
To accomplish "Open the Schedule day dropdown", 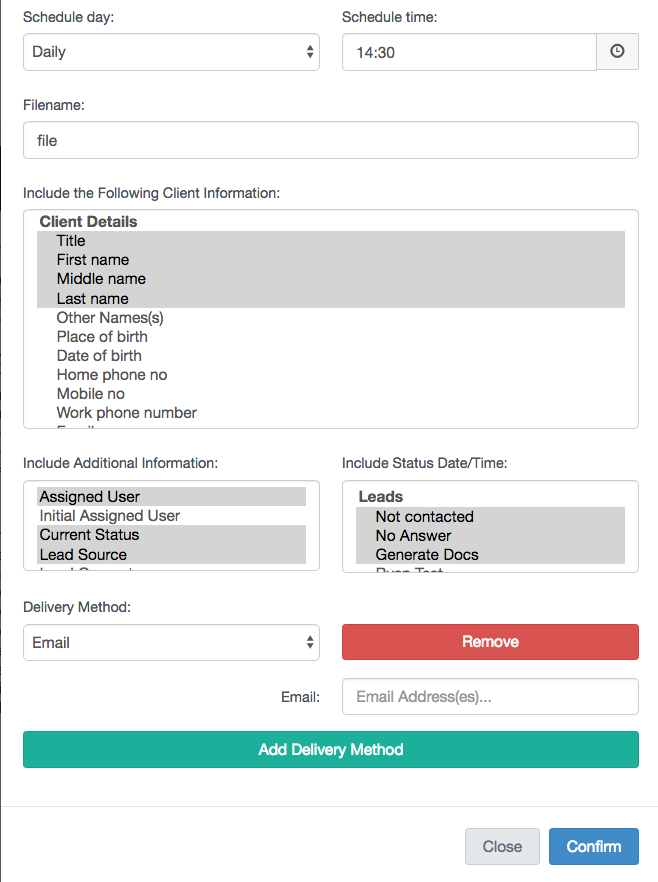I will (x=171, y=52).
